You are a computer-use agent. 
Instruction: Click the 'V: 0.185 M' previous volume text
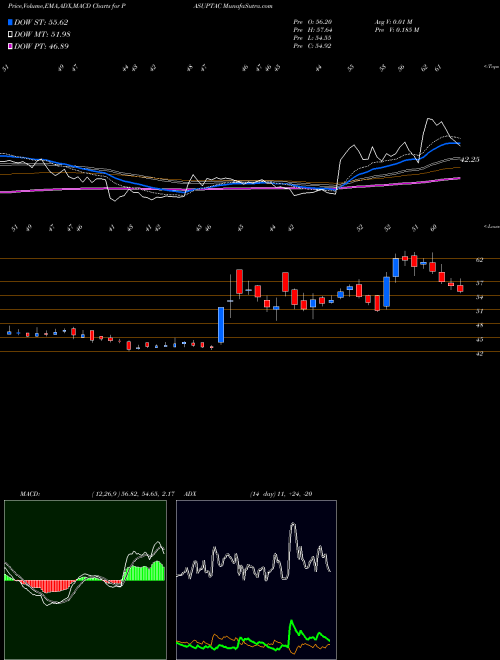point(405,30)
